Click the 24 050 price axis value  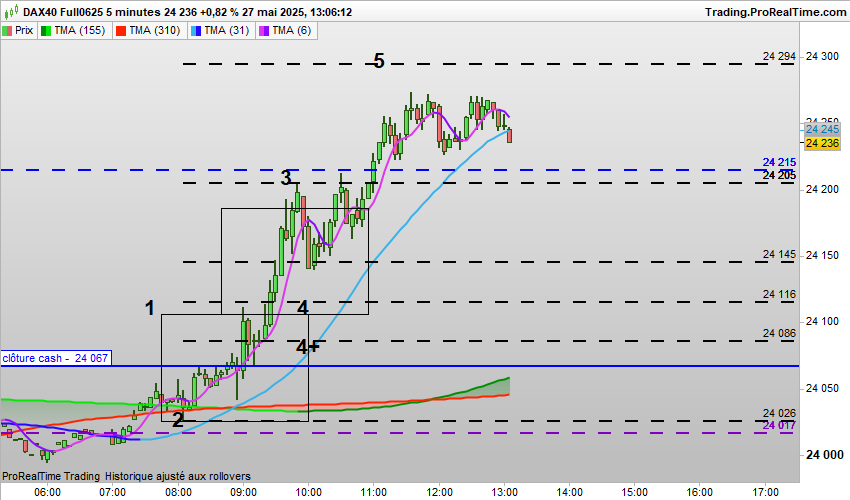822,388
